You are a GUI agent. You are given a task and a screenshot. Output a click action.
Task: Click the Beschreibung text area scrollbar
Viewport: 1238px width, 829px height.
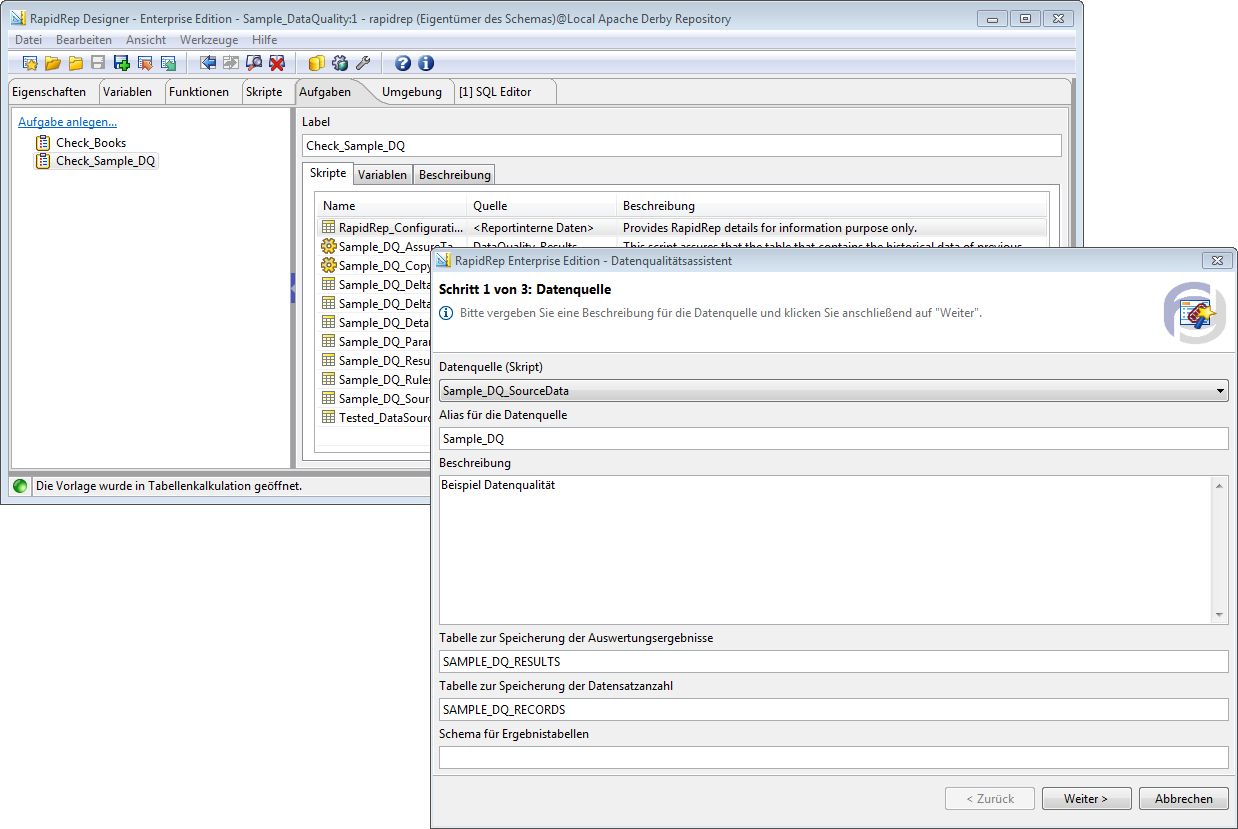coord(1219,550)
